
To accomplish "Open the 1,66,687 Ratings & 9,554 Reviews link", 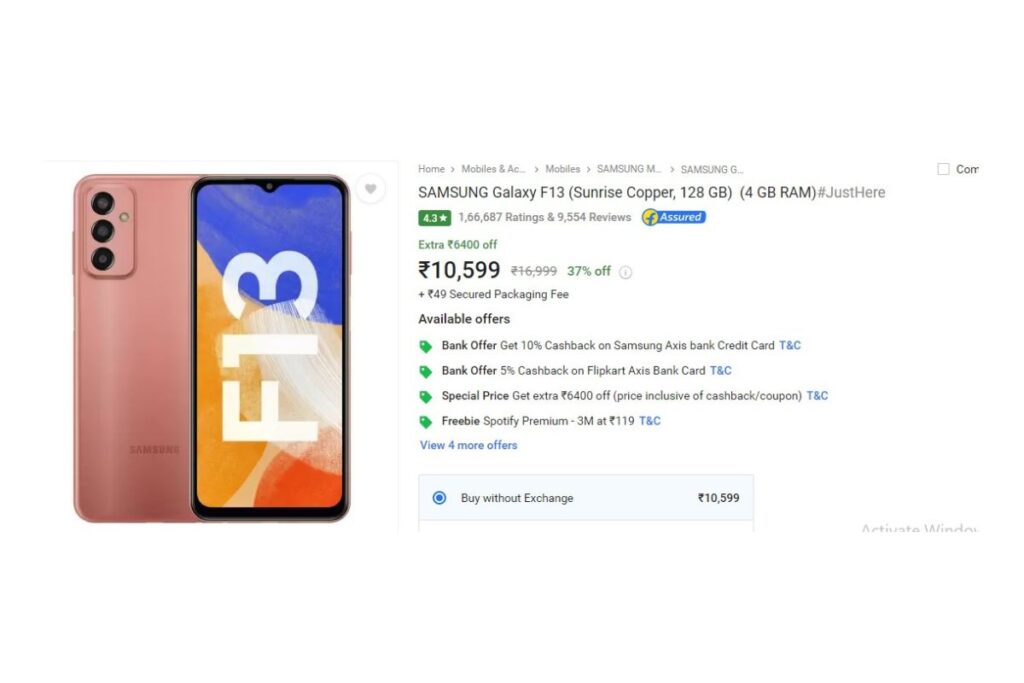I will (545, 217).
